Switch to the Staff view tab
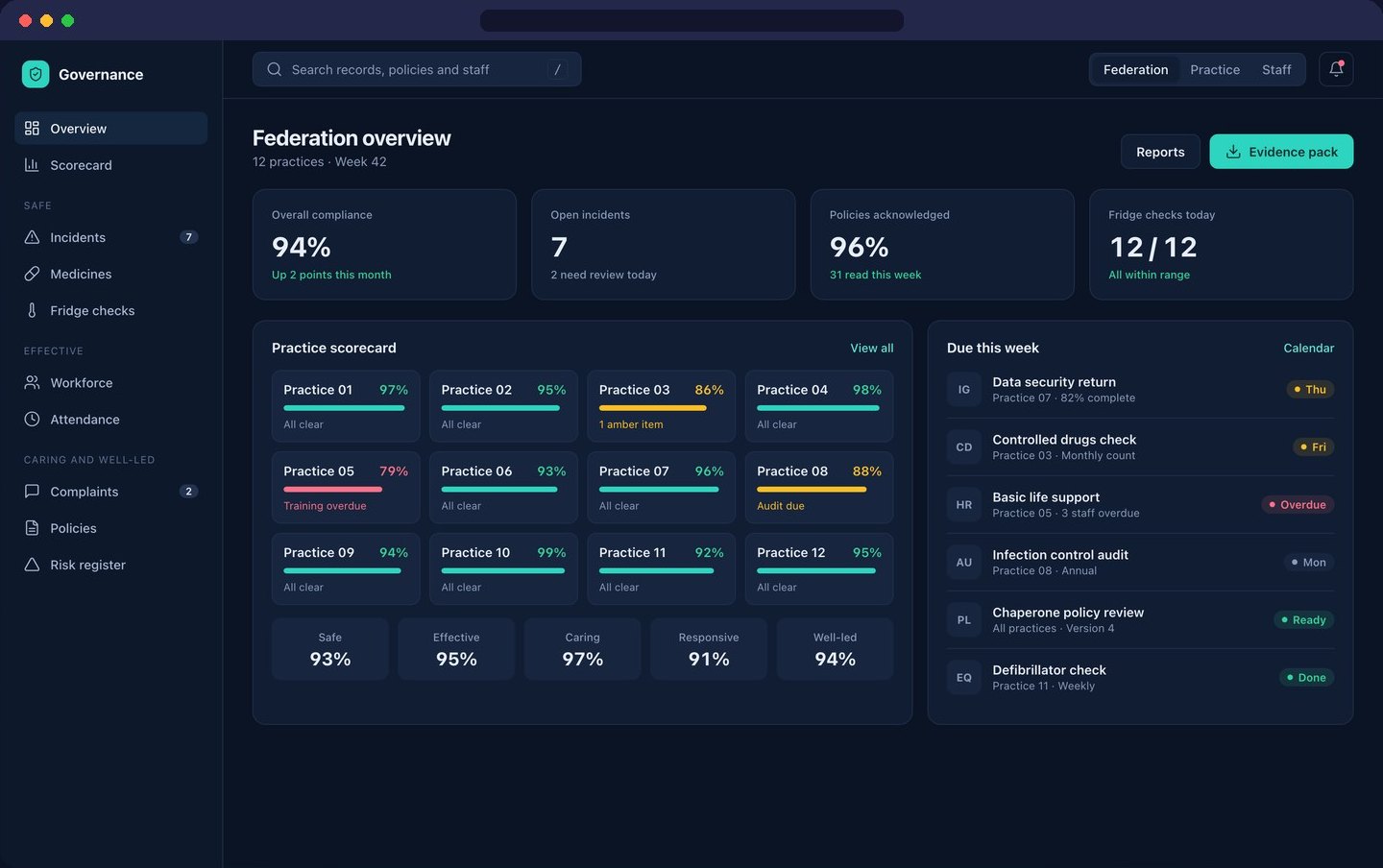The image size is (1383, 868). [x=1276, y=69]
